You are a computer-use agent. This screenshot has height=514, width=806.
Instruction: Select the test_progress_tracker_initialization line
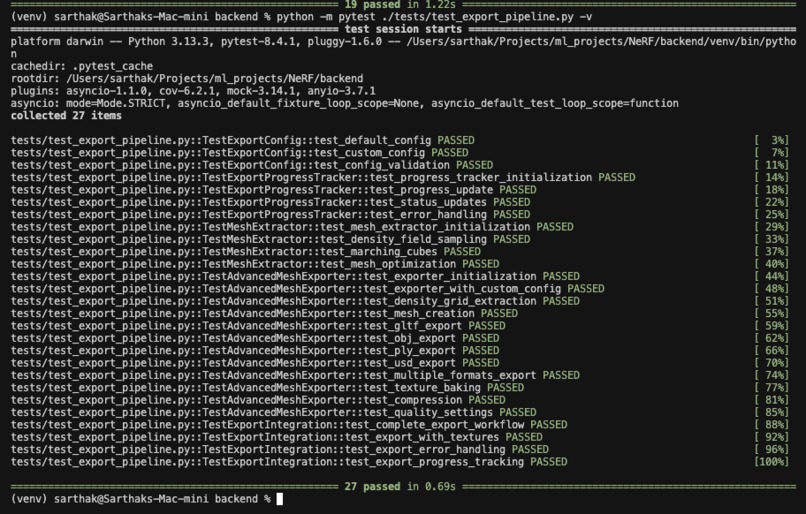323,177
